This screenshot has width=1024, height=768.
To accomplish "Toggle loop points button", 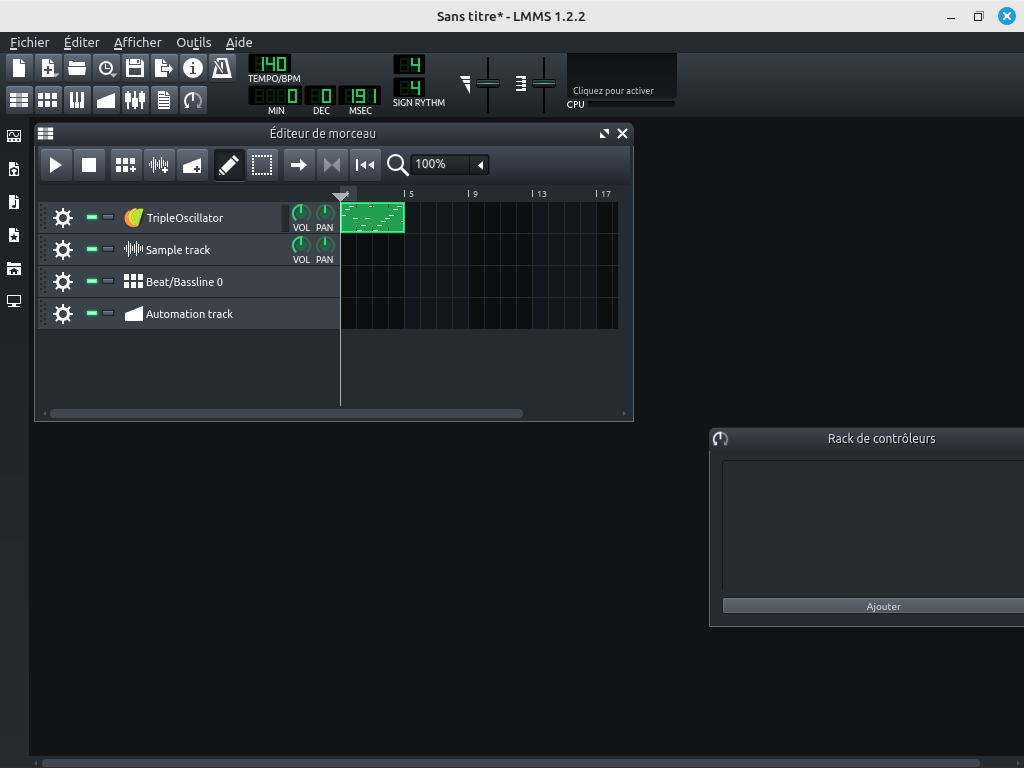I will pos(332,165).
